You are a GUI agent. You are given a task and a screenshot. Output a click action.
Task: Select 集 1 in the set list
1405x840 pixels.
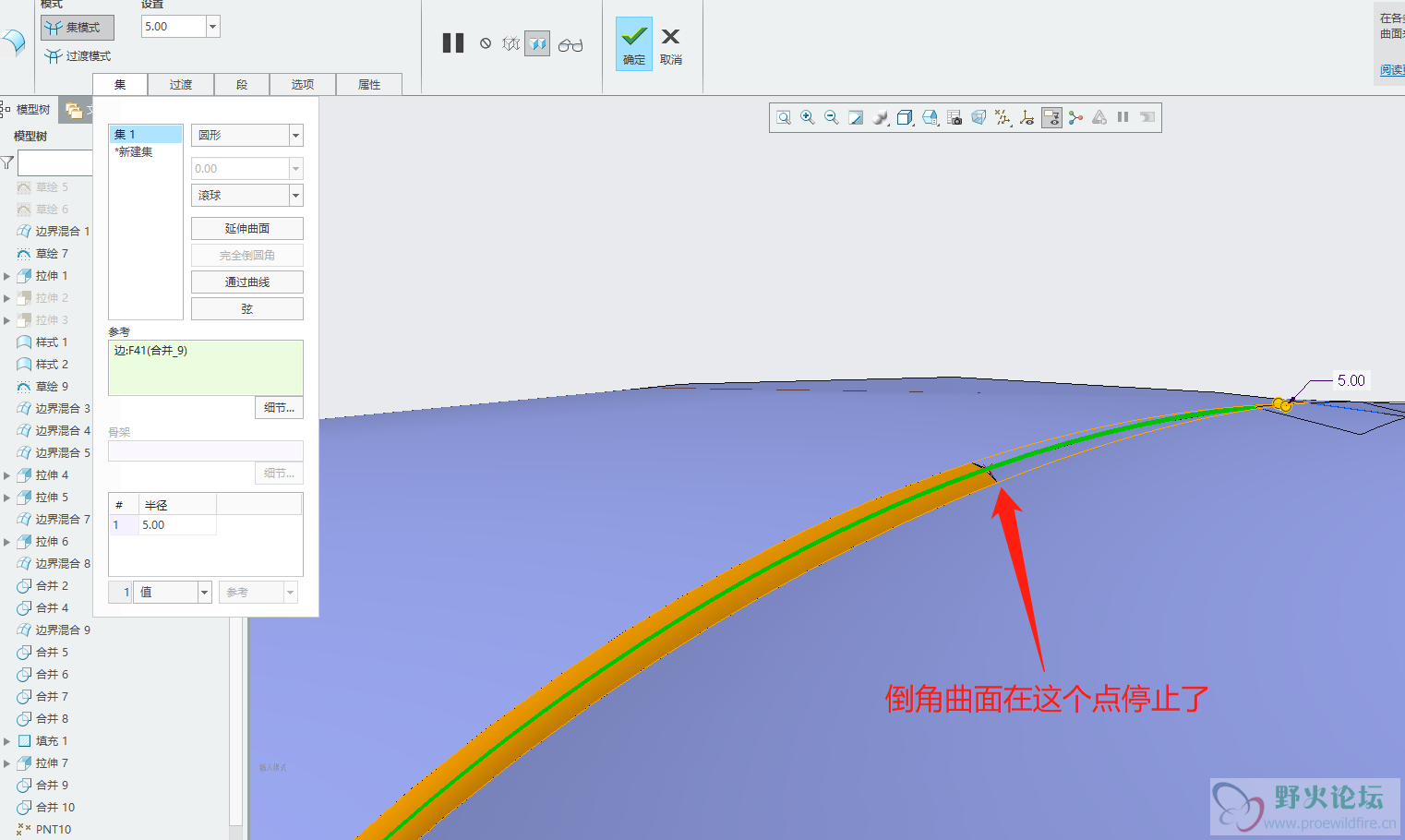click(146, 135)
